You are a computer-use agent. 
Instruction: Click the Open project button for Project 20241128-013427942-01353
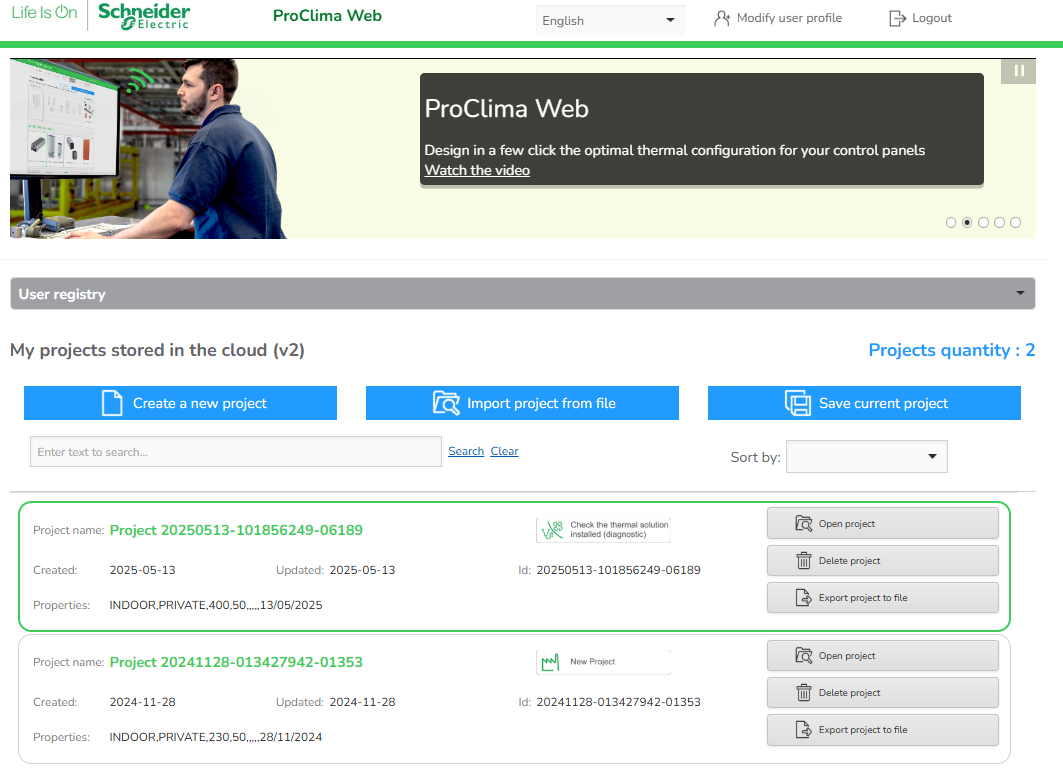883,656
